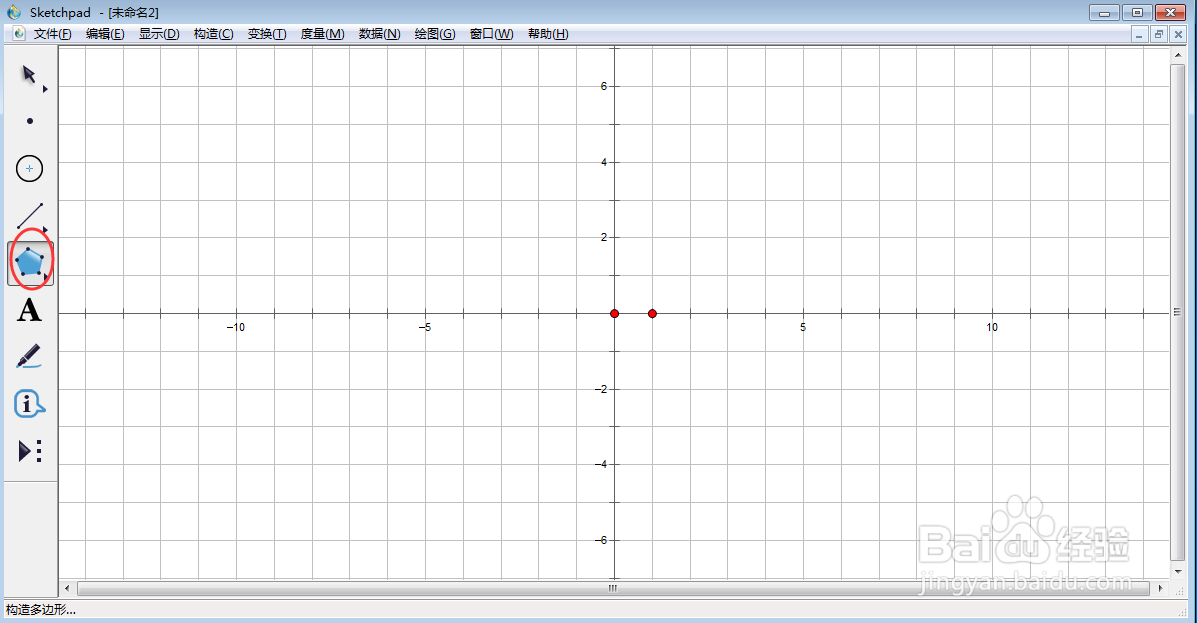
Task: Click the Sketchpad document icon in menu bar
Action: point(20,34)
